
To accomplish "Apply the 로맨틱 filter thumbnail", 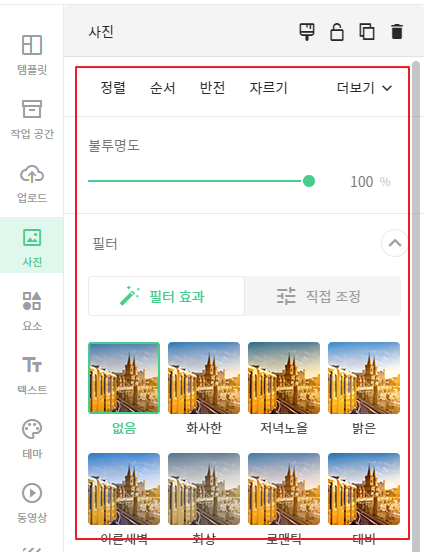I will 284,489.
